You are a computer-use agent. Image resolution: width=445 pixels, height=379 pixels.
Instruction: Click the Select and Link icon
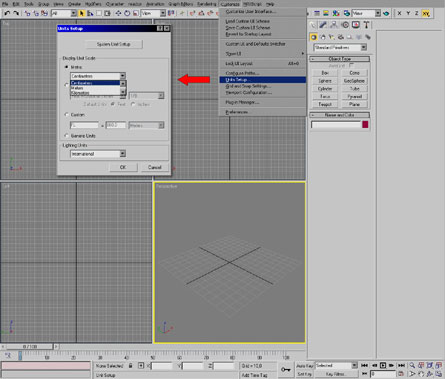(x=27, y=13)
